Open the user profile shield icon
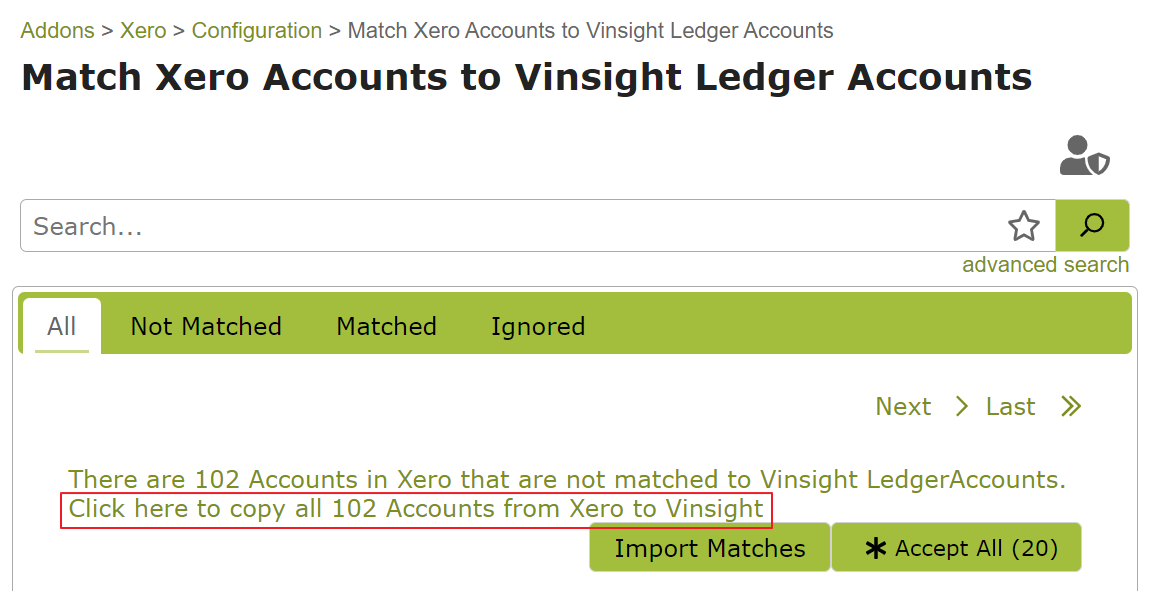 tap(1084, 156)
